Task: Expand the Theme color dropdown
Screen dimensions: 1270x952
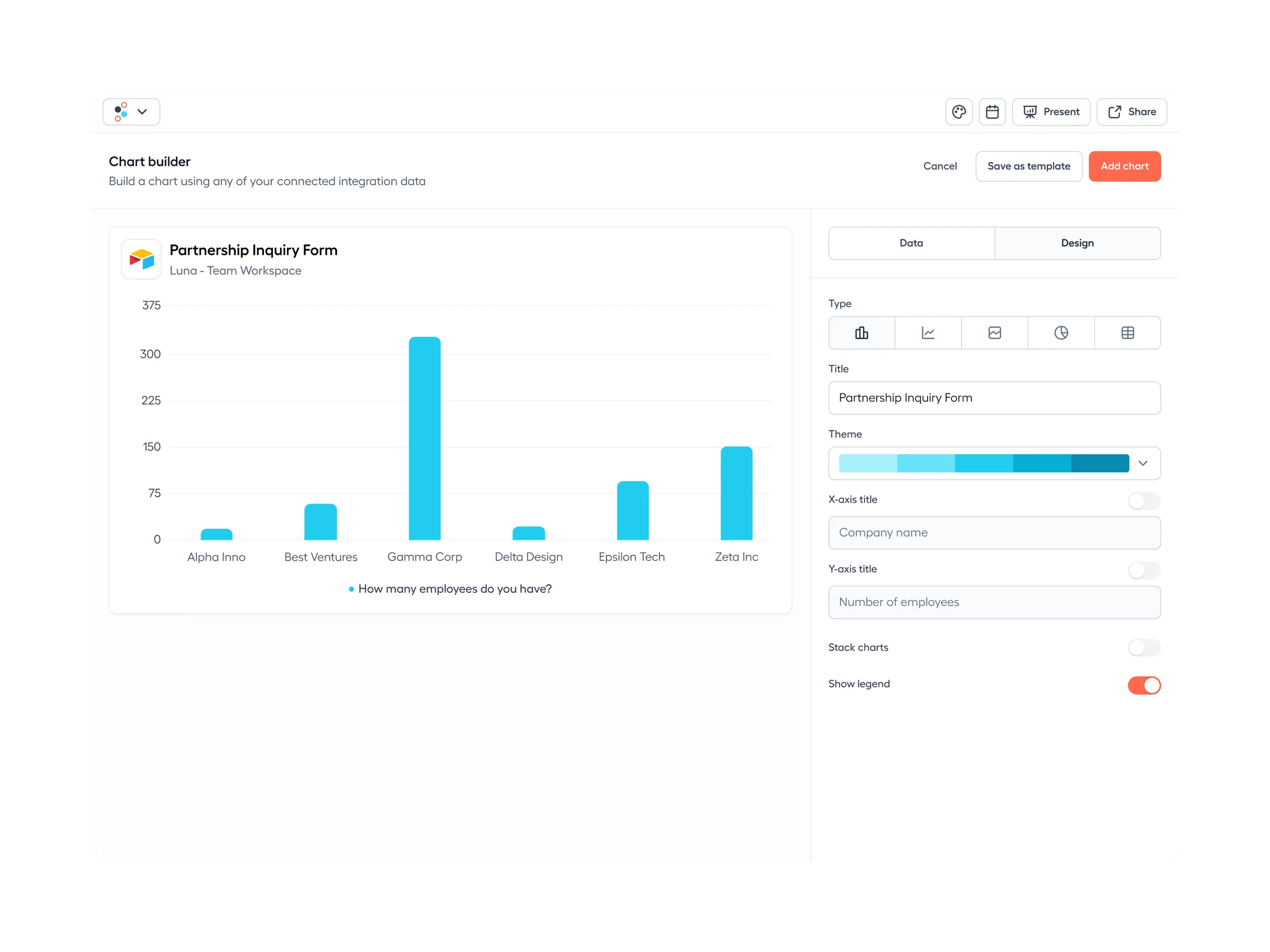Action: (x=994, y=464)
